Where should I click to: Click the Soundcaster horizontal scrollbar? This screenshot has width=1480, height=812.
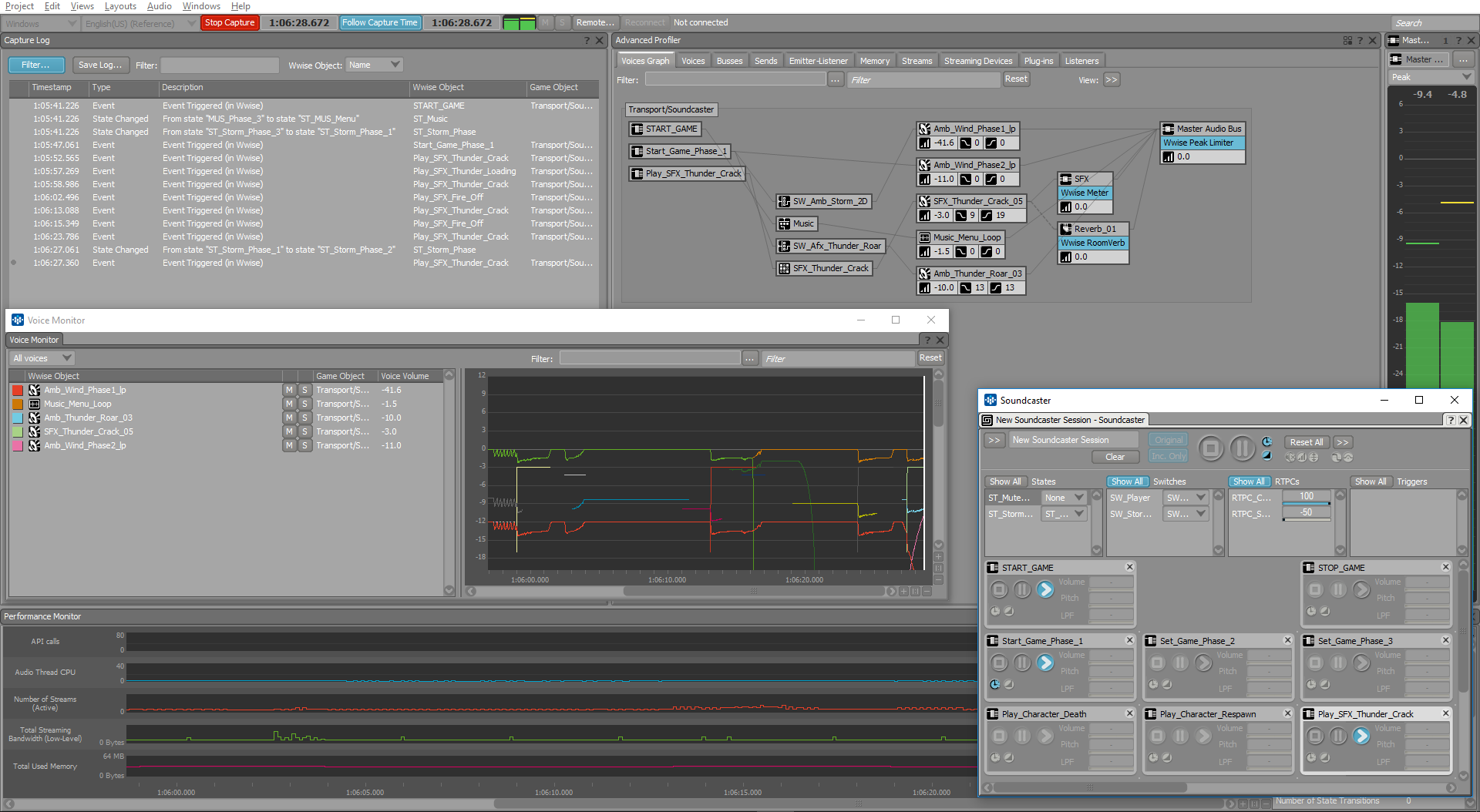coord(1089,787)
